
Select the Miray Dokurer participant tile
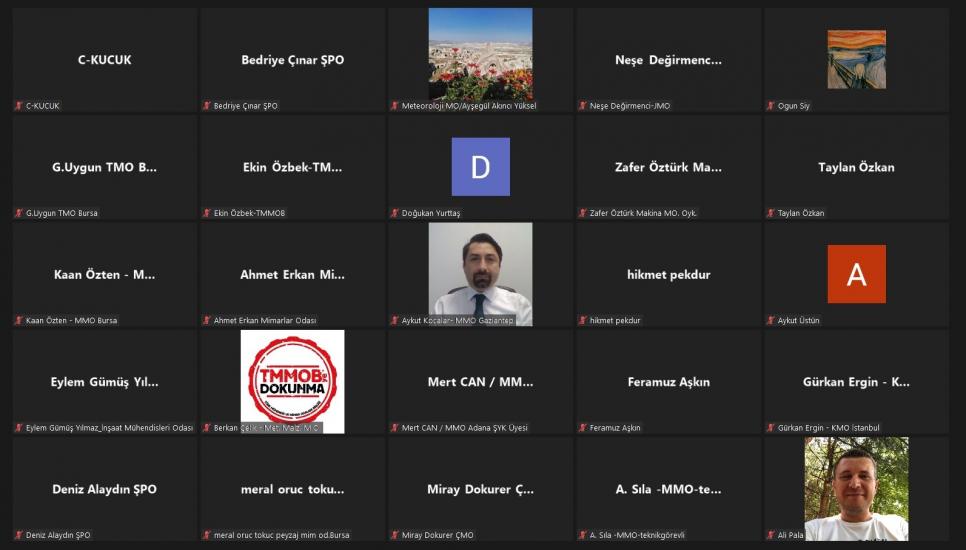pyautogui.click(x=480, y=489)
